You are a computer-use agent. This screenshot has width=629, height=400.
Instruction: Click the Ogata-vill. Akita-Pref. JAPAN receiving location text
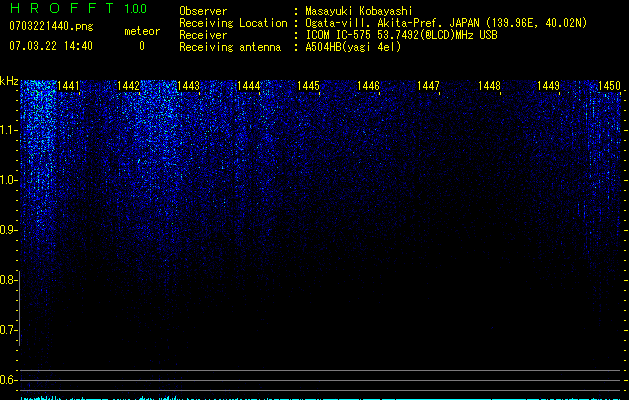click(x=446, y=23)
